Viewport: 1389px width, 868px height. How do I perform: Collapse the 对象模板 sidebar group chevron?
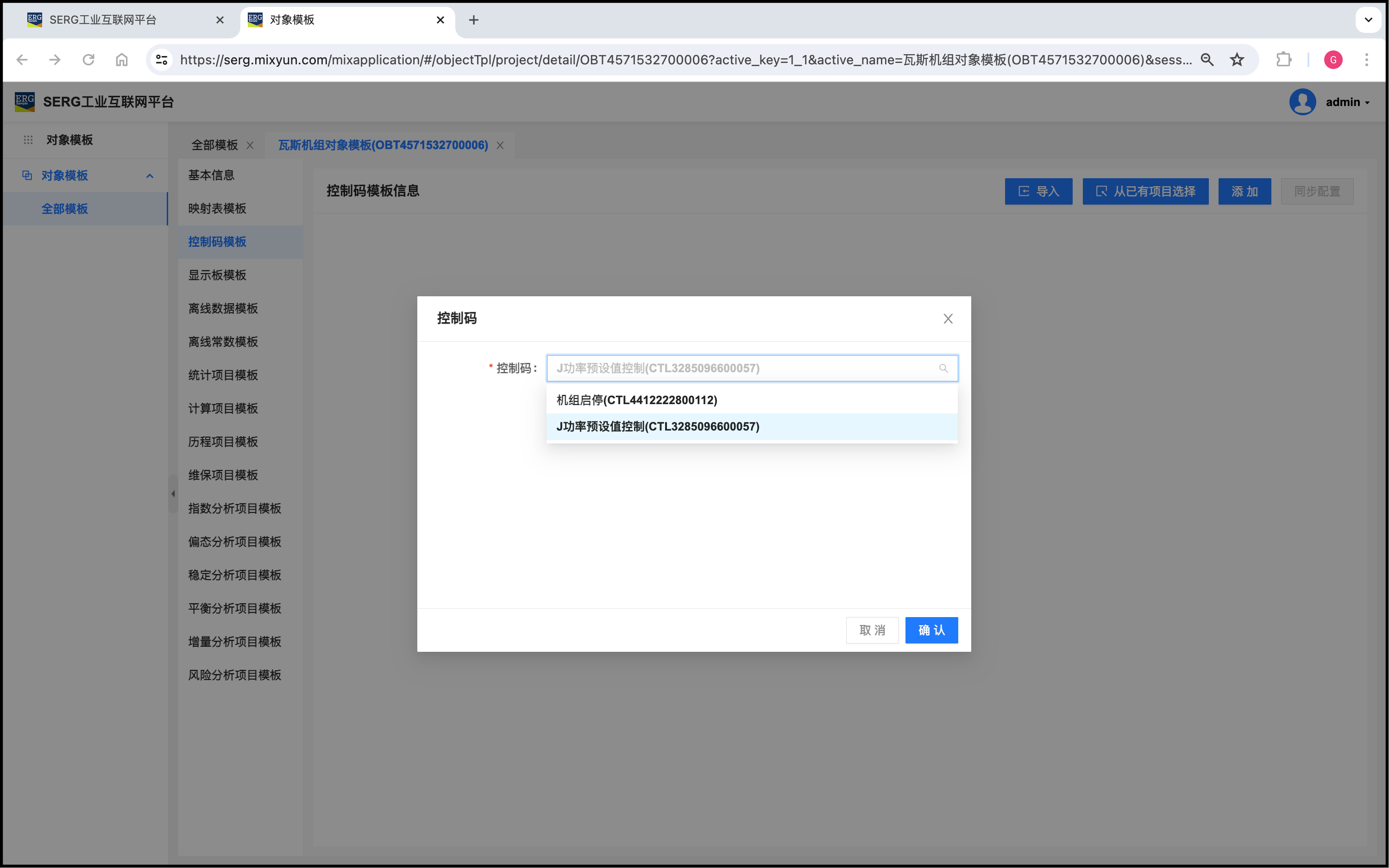pos(150,175)
